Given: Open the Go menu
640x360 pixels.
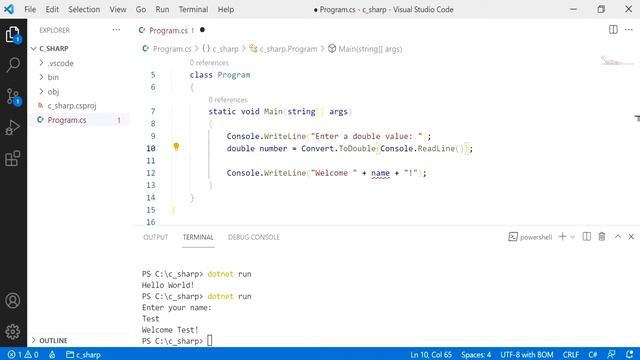Looking at the screenshot, I should [141, 9].
